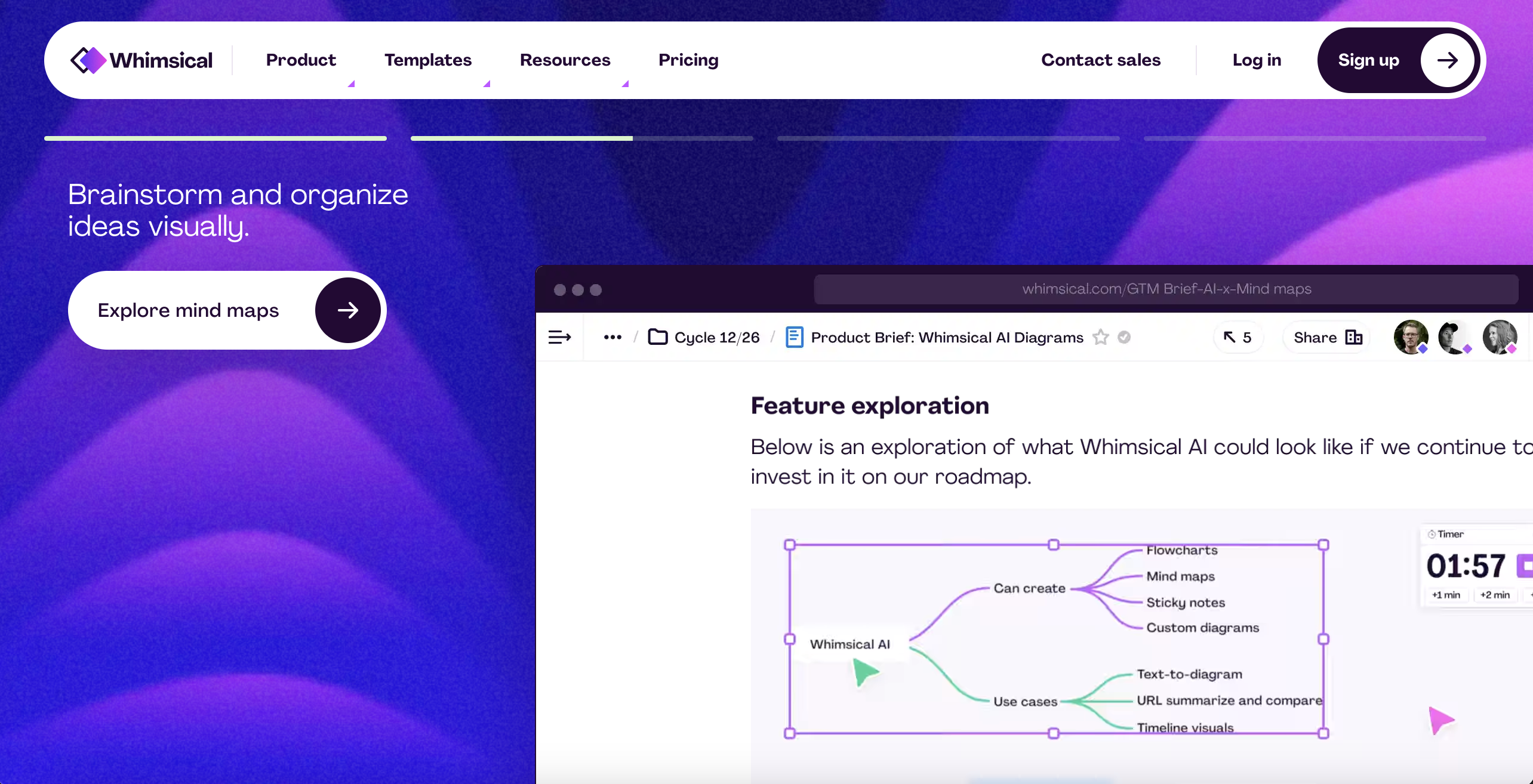
Task: Select the Feature exploration heading
Action: click(870, 406)
